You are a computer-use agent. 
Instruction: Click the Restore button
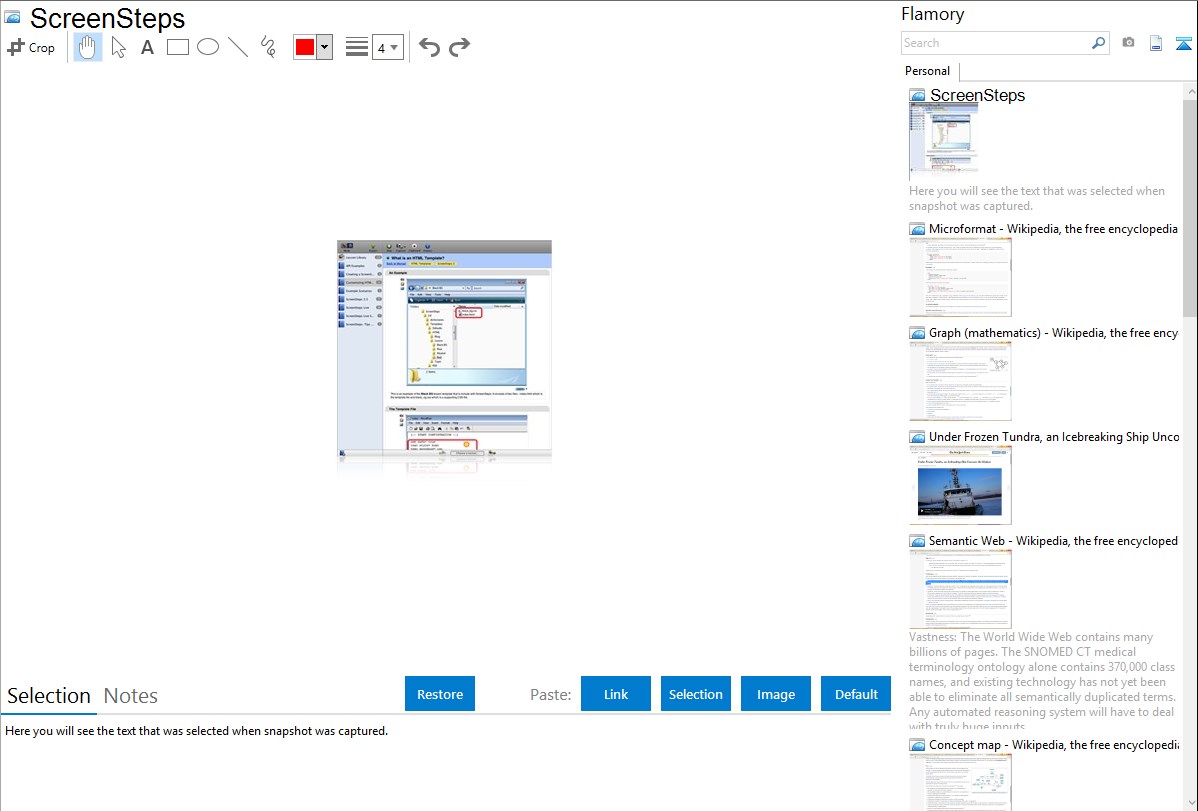click(x=440, y=694)
